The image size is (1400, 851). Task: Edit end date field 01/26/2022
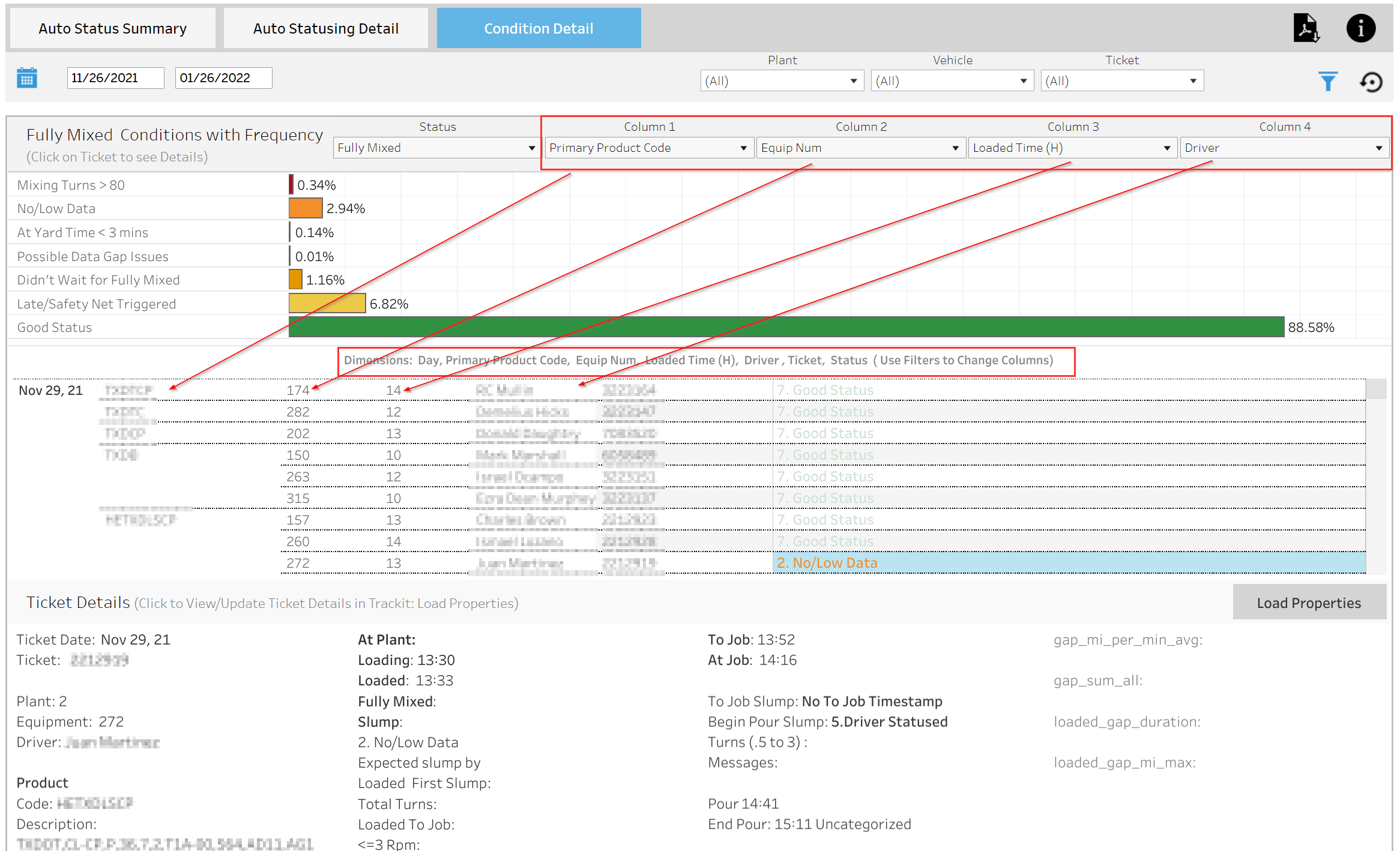(x=223, y=78)
